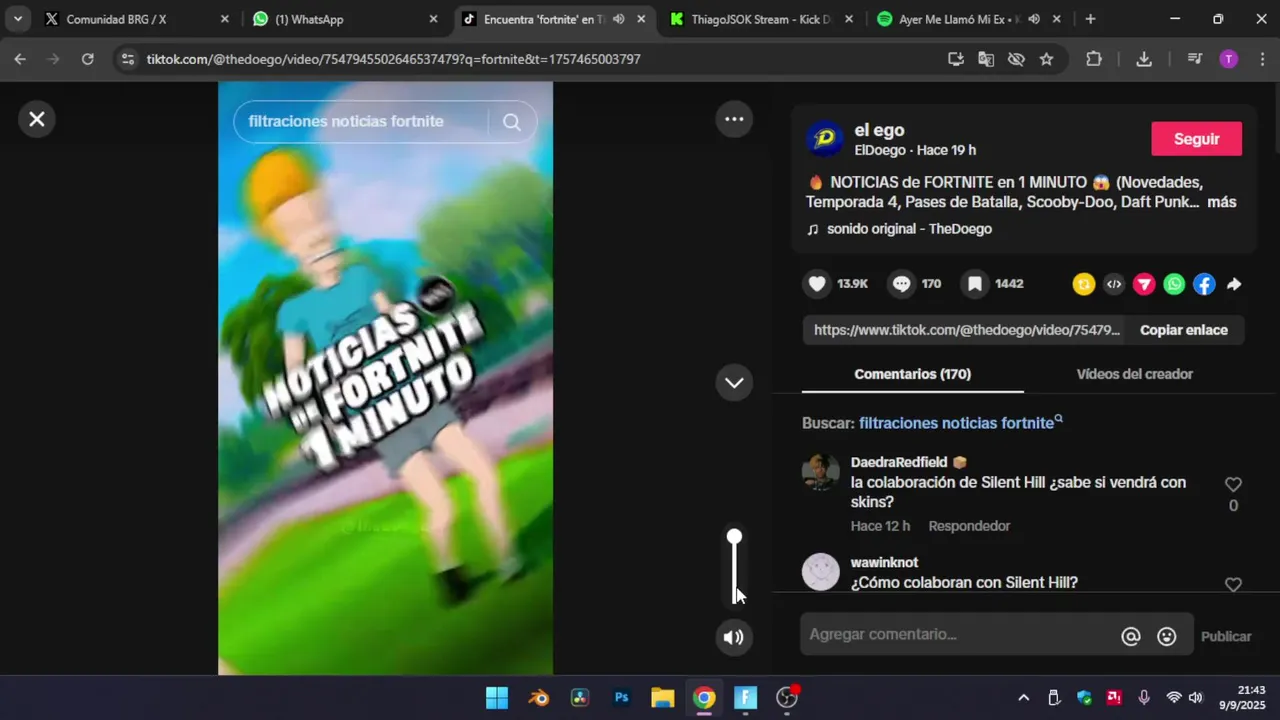The height and width of the screenshot is (720, 1280).
Task: Open Chrome downloads
Action: [1144, 59]
